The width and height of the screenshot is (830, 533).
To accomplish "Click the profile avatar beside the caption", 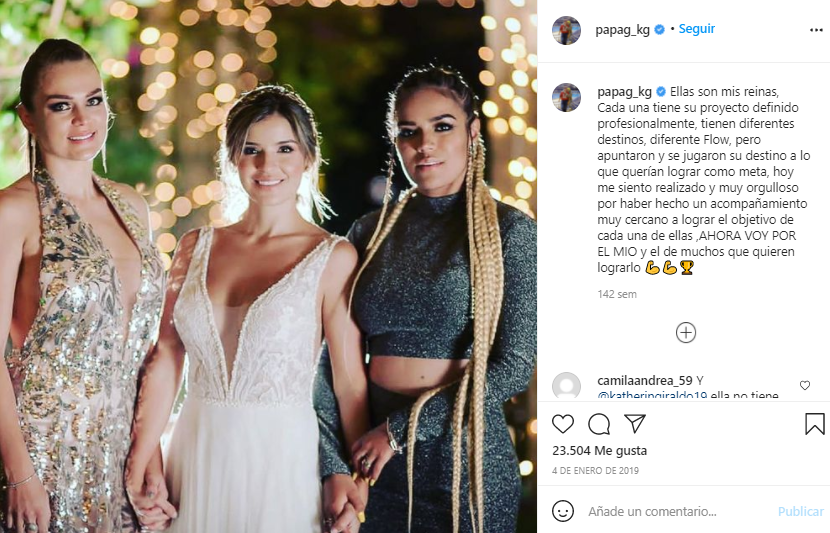I will point(566,97).
